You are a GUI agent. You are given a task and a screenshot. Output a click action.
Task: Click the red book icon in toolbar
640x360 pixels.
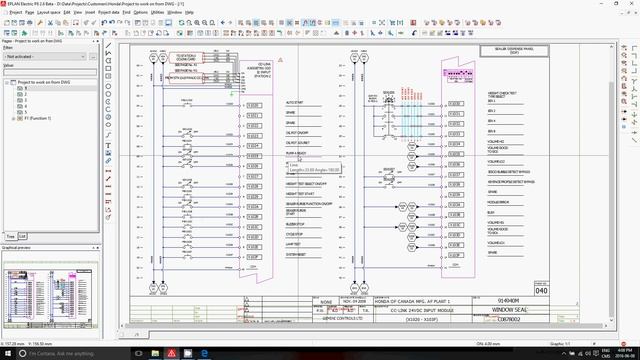[x=413, y=23]
